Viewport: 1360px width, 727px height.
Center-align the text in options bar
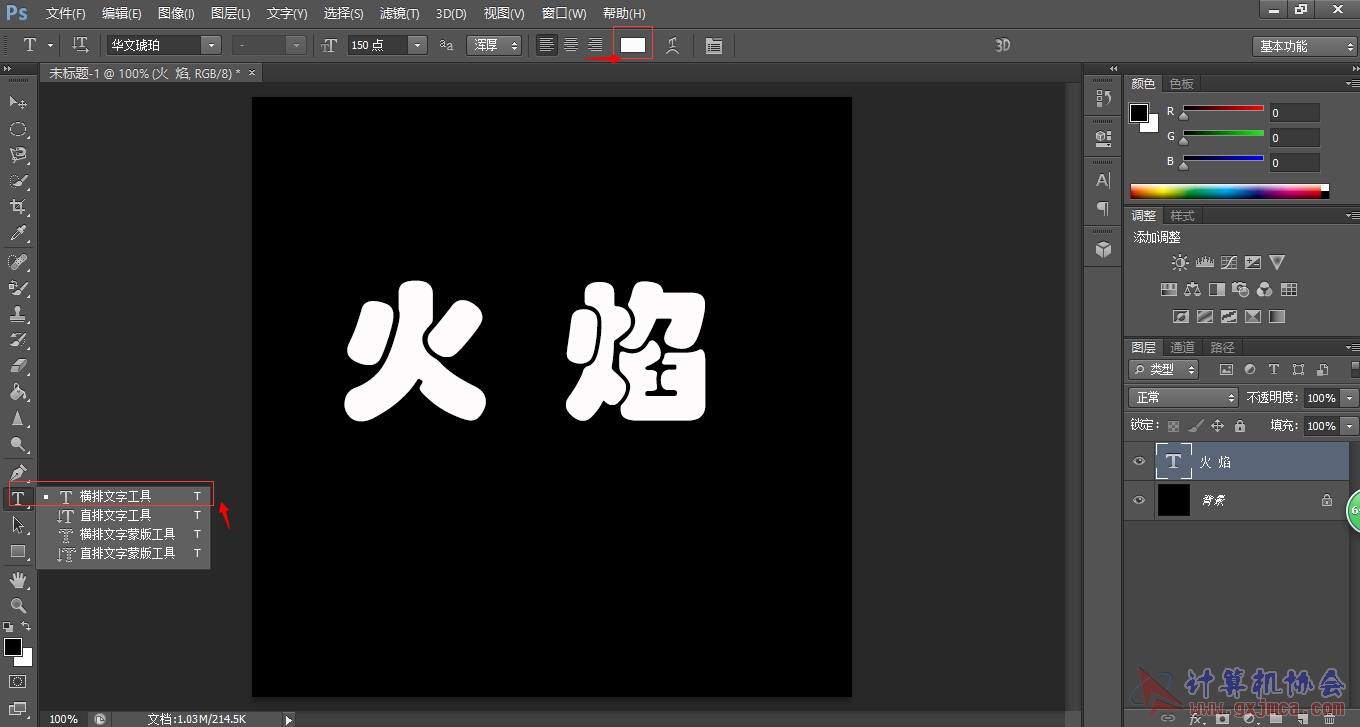(571, 45)
